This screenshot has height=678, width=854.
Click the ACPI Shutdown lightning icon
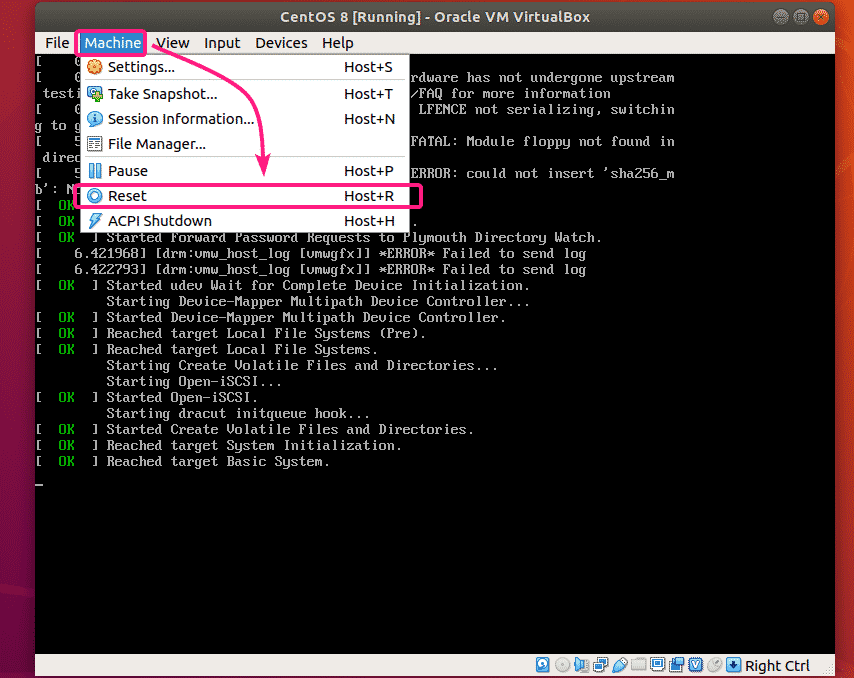click(95, 221)
